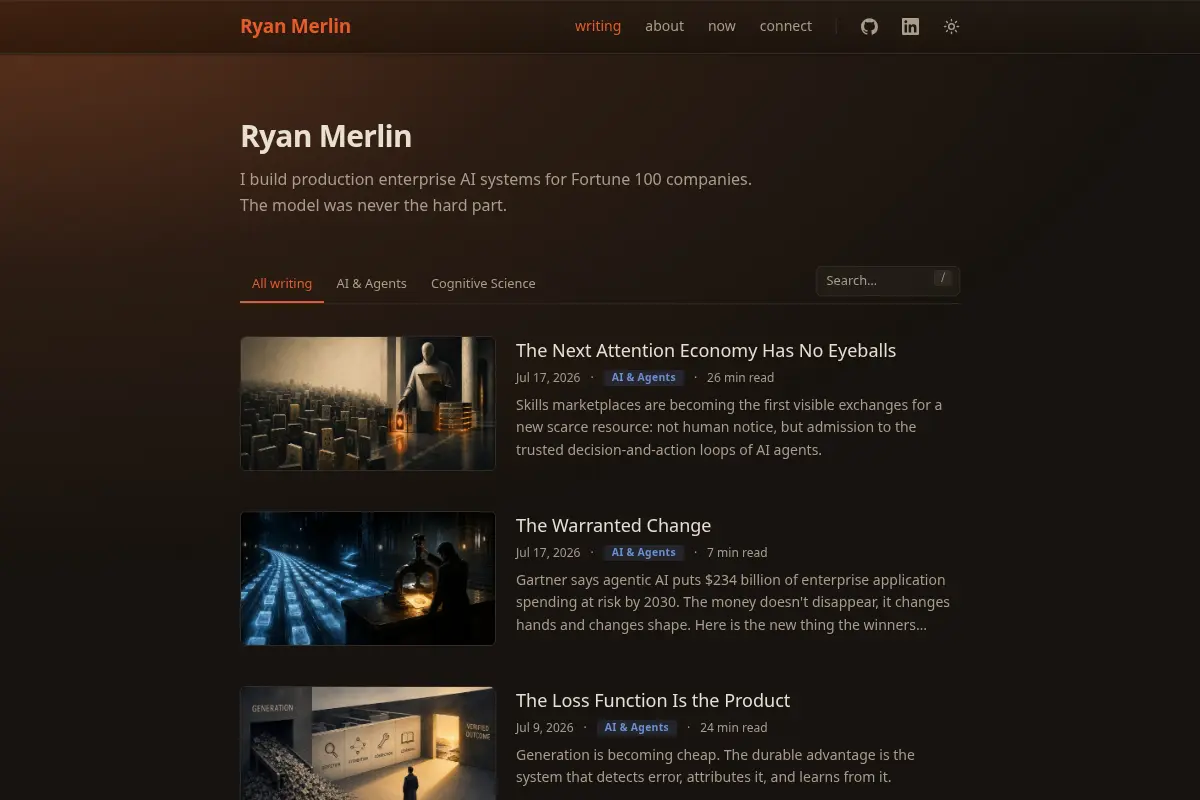This screenshot has height=800, width=1200.
Task: Click AI & Agents tag on 24 min read post
Action: pyautogui.click(x=637, y=728)
